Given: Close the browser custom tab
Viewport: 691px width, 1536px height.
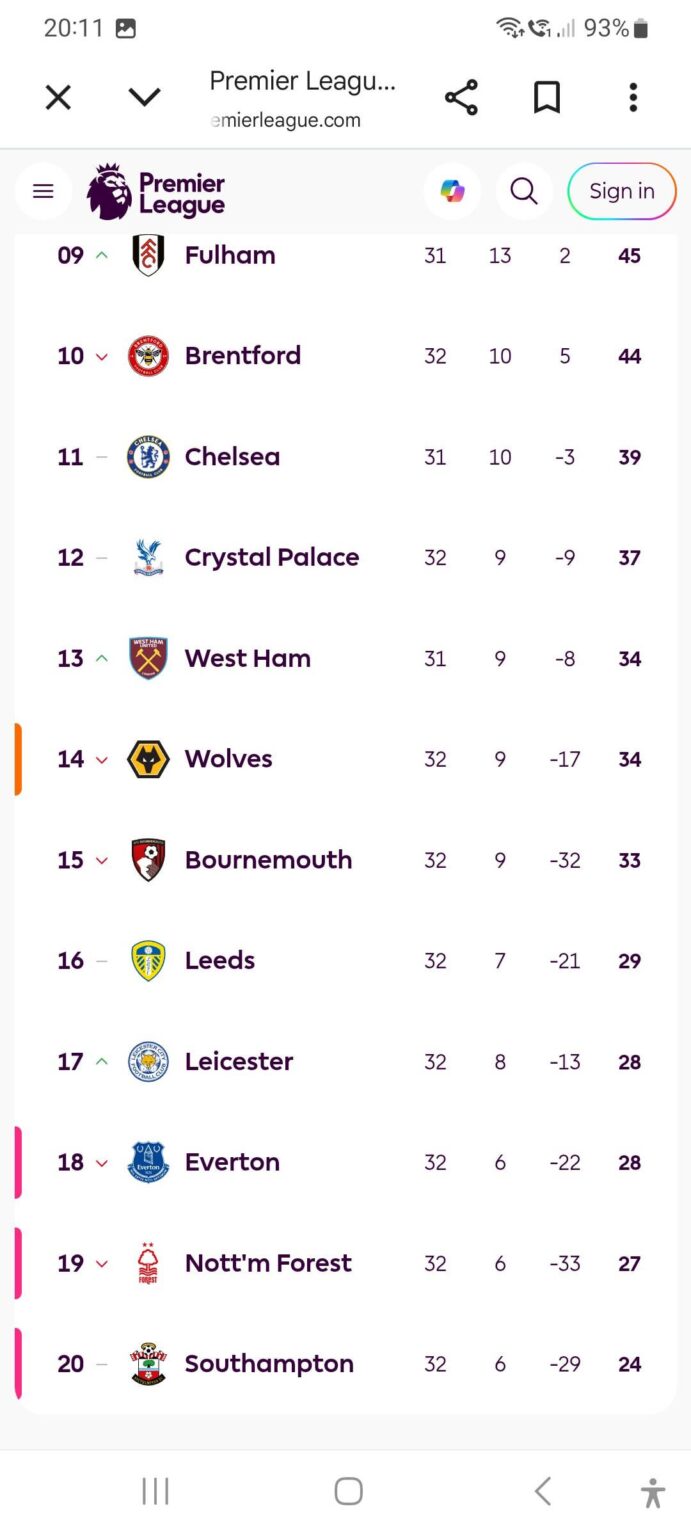Looking at the screenshot, I should coord(59,98).
